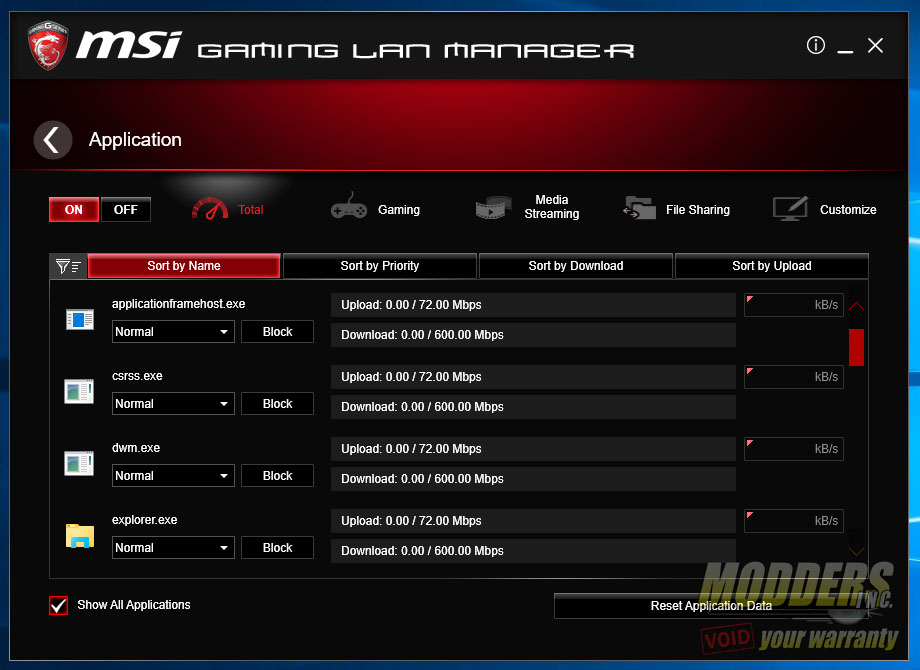
Task: Select the Media Streaming label
Action: tap(552, 207)
